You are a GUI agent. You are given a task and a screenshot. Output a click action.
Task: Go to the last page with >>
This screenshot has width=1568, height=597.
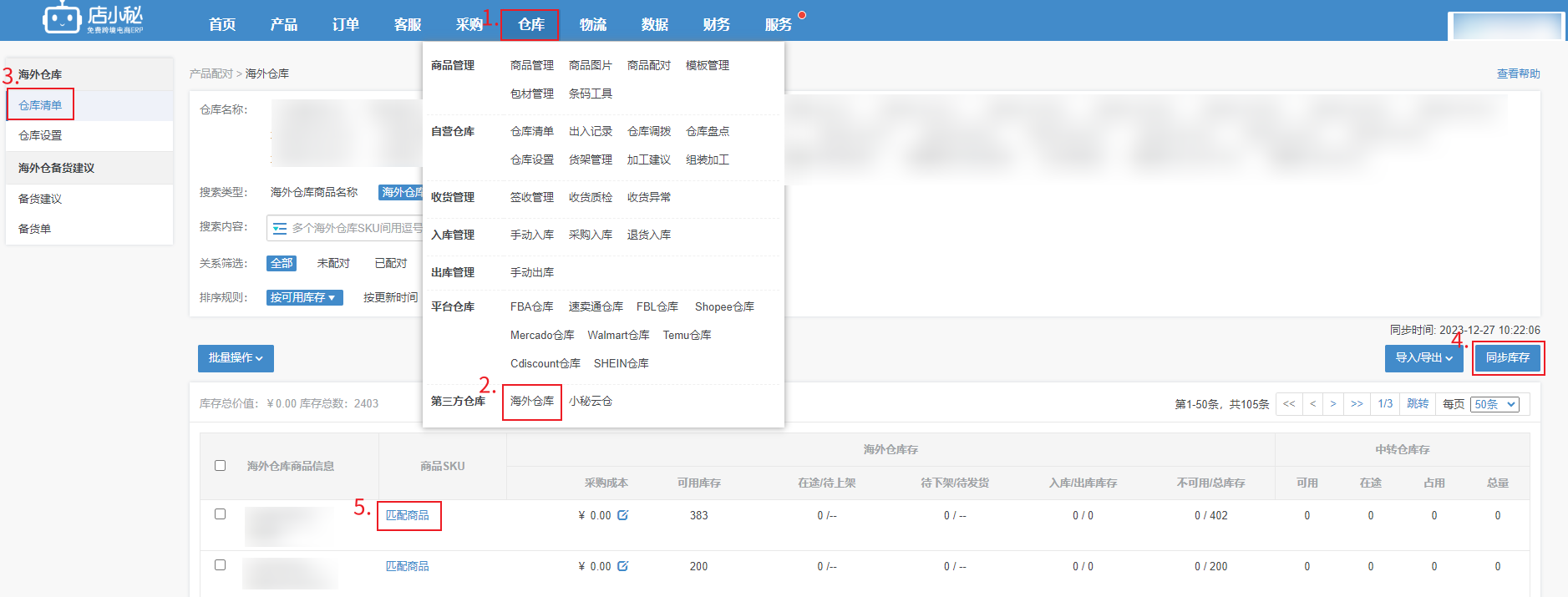pyautogui.click(x=1357, y=404)
